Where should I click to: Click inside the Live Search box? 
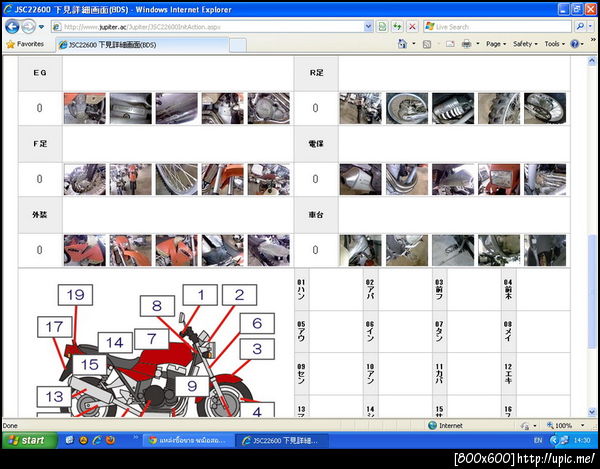pyautogui.click(x=497, y=27)
